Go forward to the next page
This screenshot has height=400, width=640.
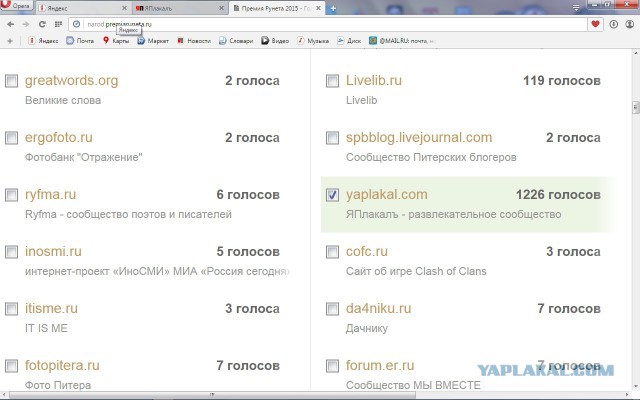26,24
